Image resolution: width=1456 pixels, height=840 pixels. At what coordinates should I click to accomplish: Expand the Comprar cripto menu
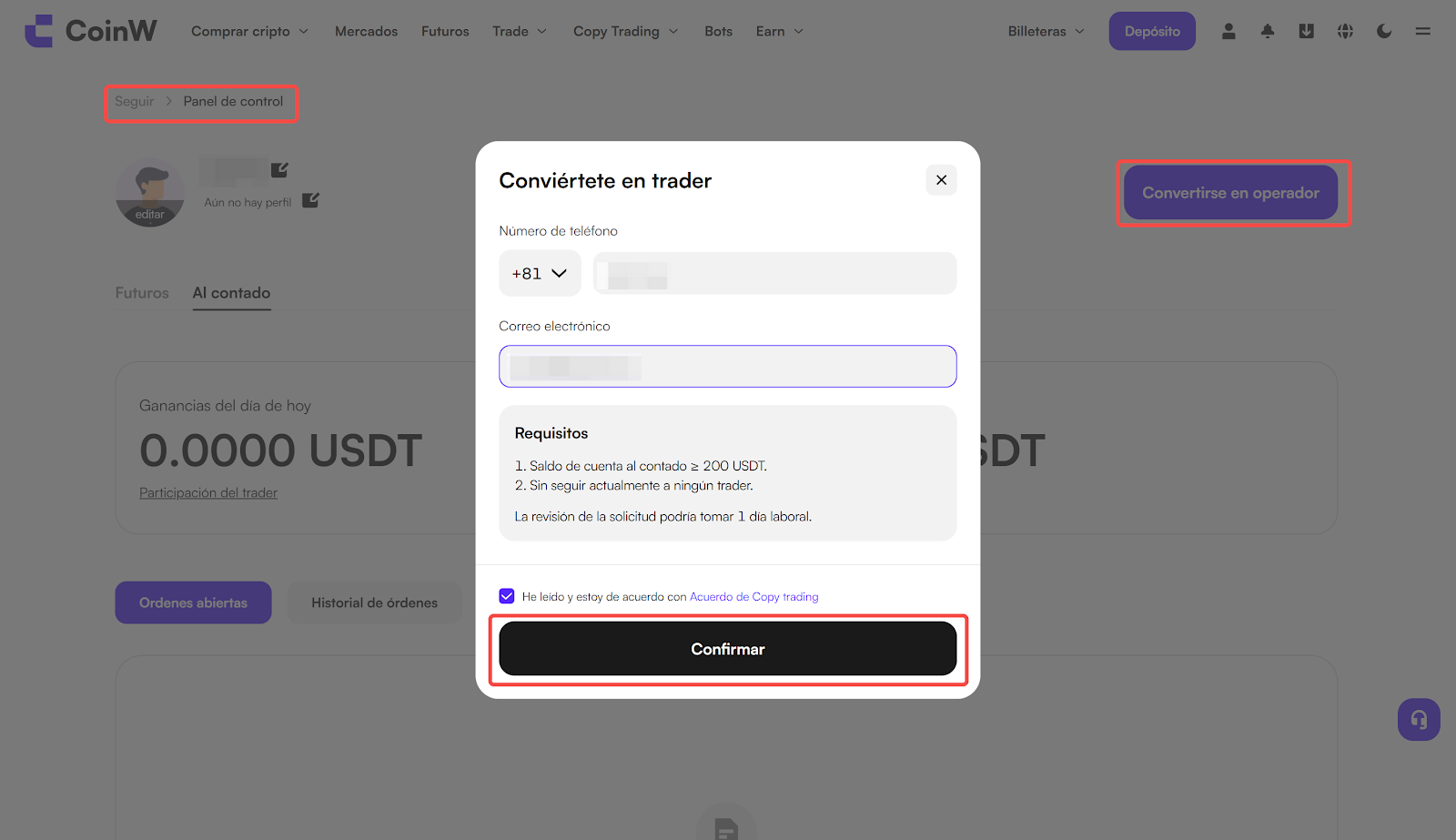tap(249, 31)
